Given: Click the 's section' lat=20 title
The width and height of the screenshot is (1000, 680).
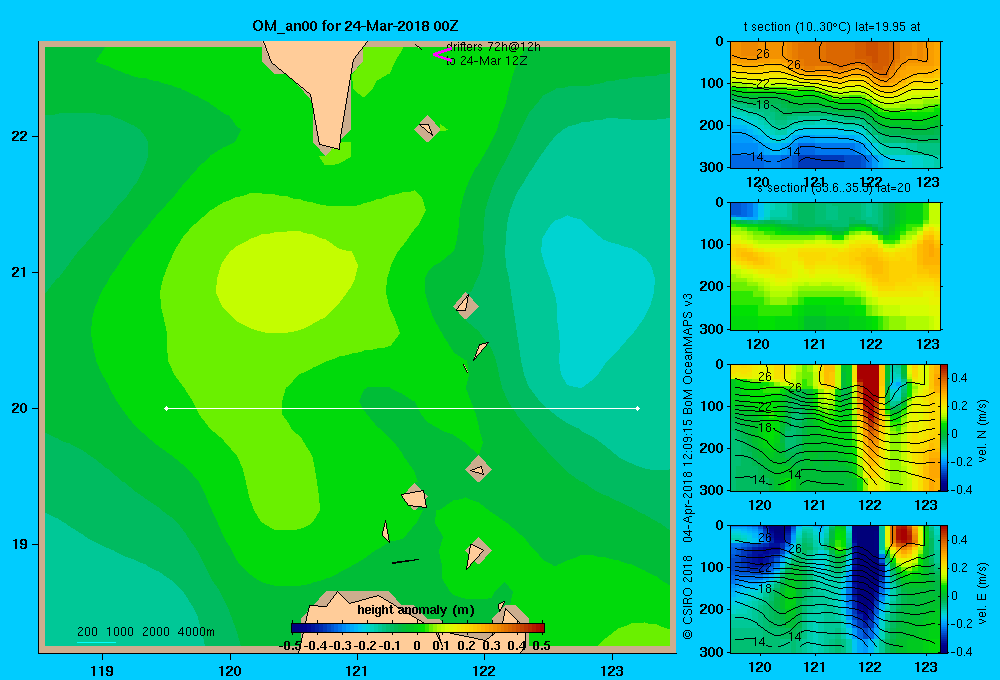Looking at the screenshot, I should pyautogui.click(x=834, y=188).
